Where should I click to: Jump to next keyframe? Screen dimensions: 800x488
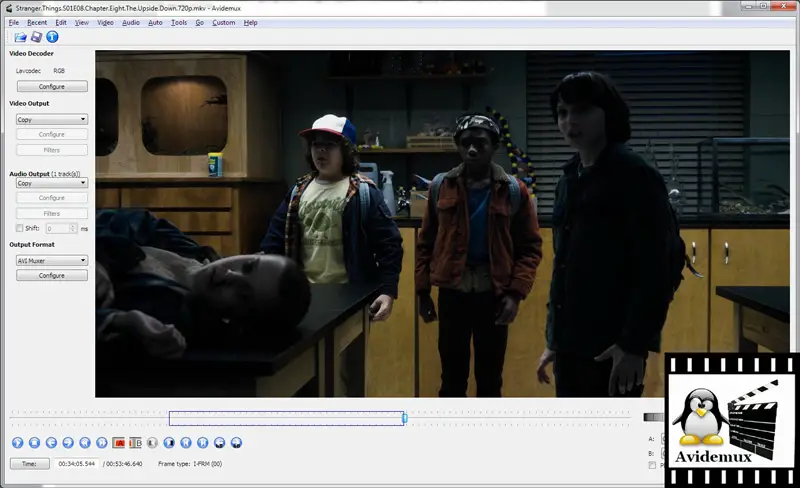(102, 443)
